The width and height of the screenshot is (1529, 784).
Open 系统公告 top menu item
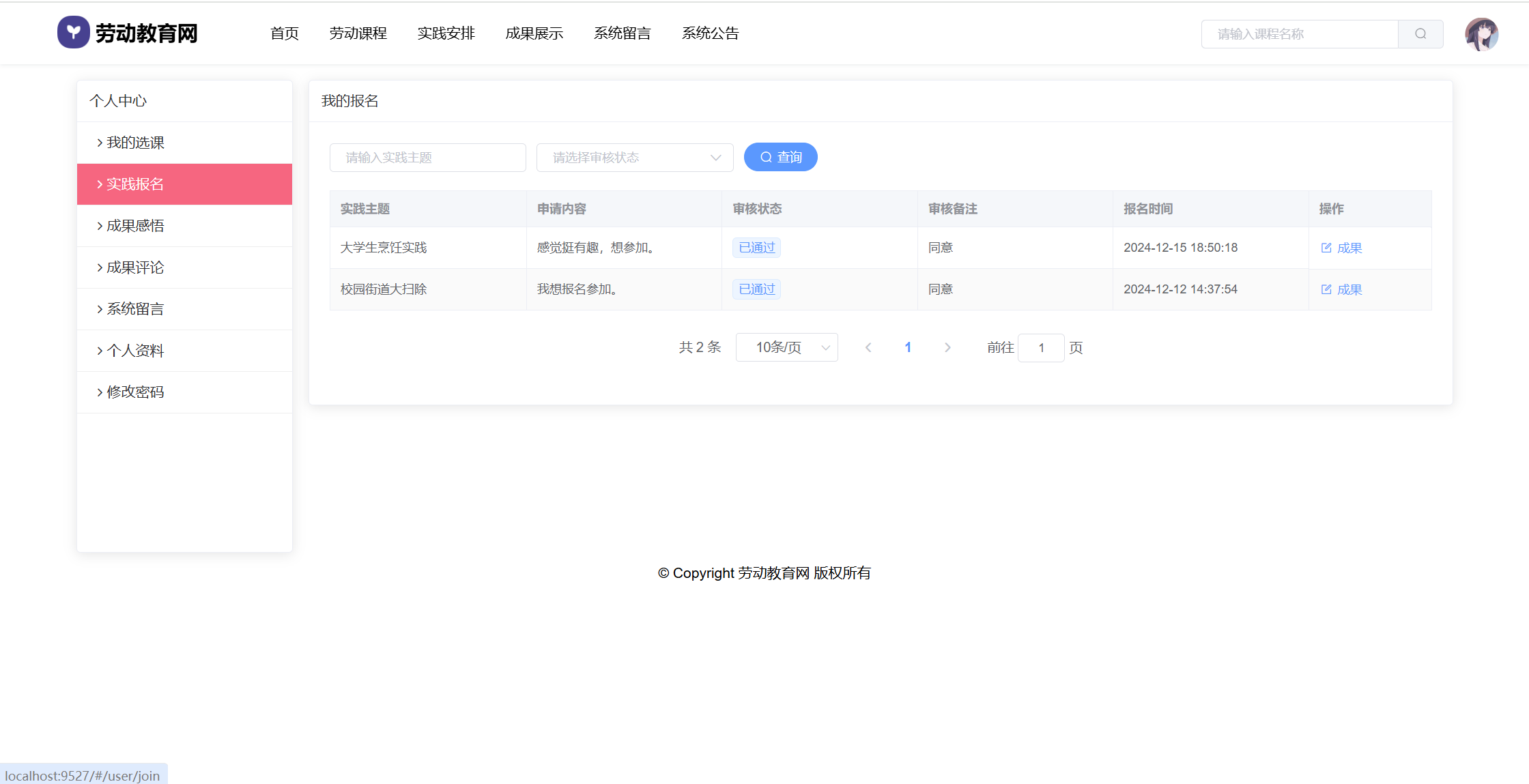pyautogui.click(x=710, y=33)
